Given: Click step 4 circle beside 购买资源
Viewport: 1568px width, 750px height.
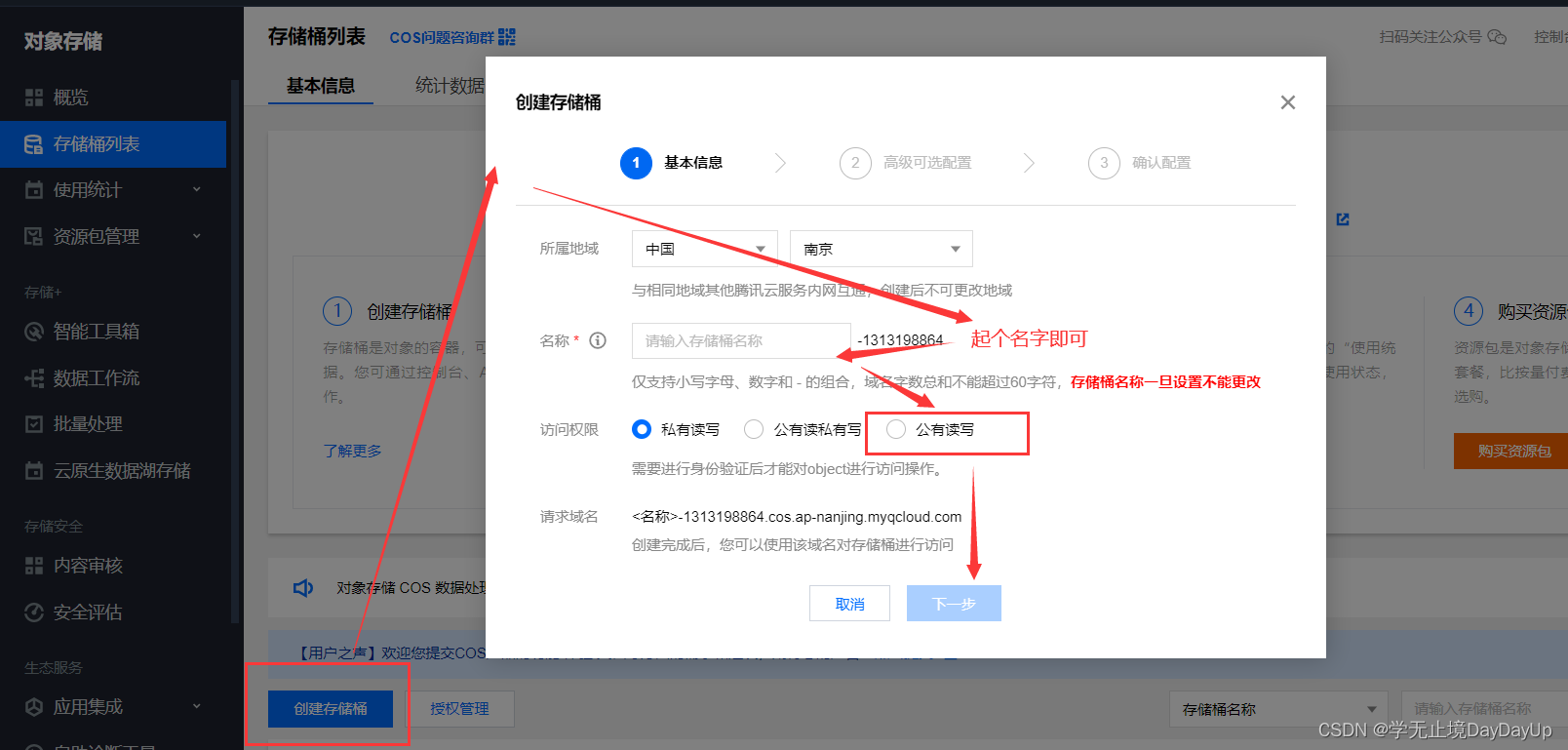Looking at the screenshot, I should tap(1469, 312).
